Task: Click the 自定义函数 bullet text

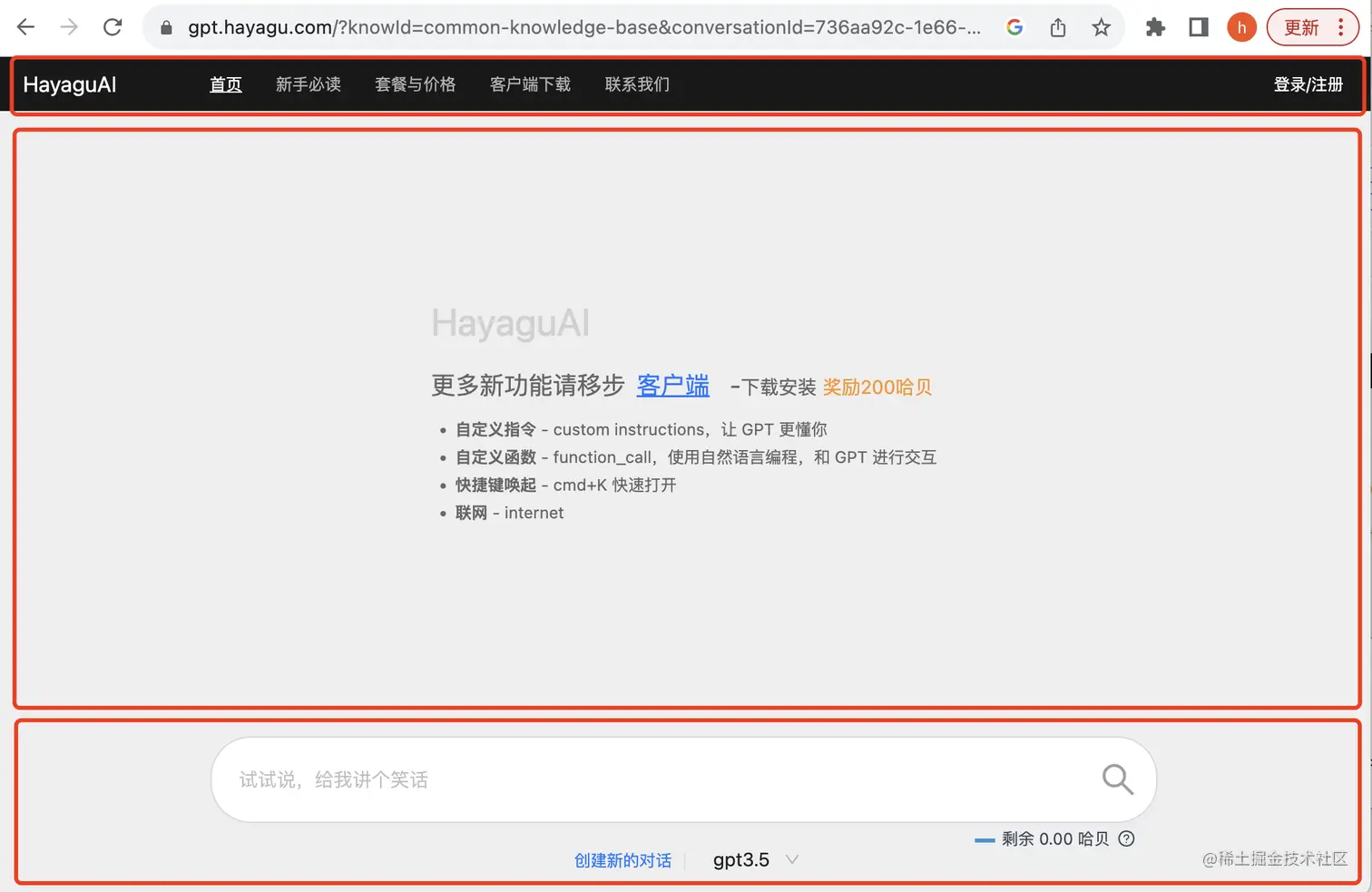Action: 495,457
